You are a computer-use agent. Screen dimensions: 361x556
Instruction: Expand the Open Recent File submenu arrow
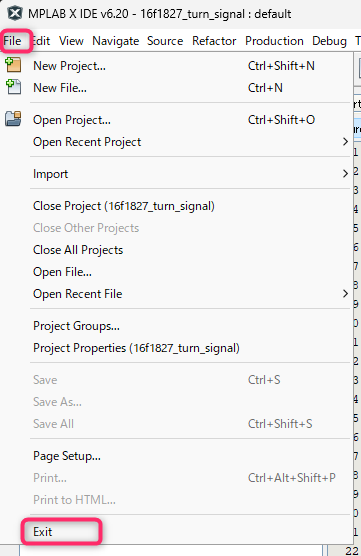coord(345,294)
